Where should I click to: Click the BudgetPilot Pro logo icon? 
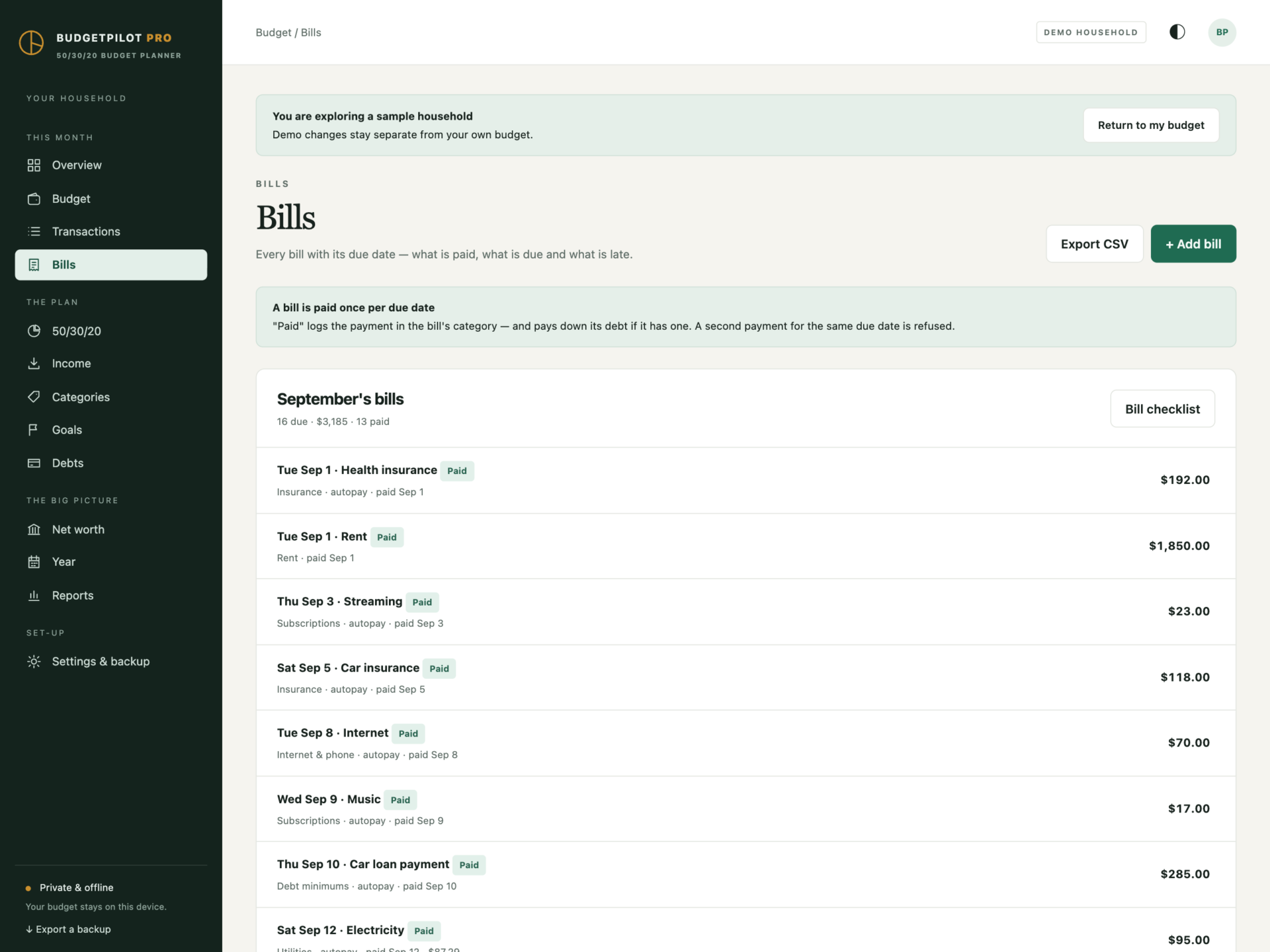31,43
